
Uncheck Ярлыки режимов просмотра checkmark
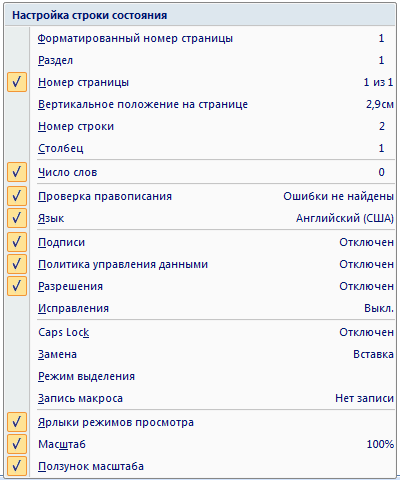click(17, 422)
